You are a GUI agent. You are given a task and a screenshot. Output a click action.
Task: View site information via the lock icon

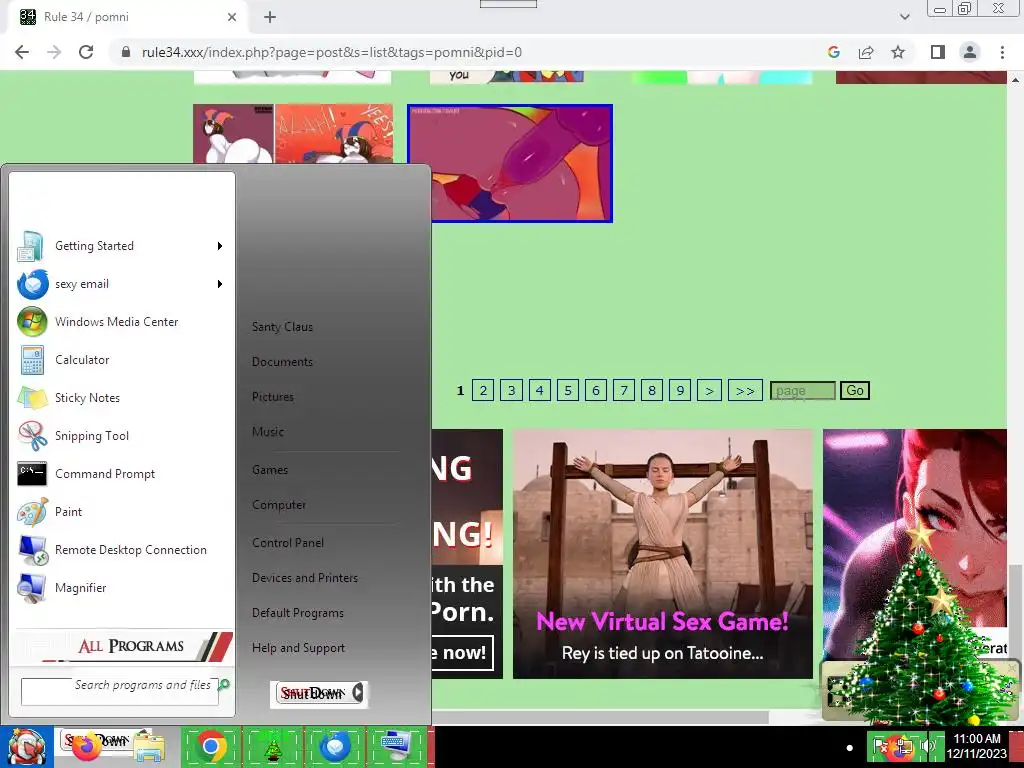[x=126, y=52]
